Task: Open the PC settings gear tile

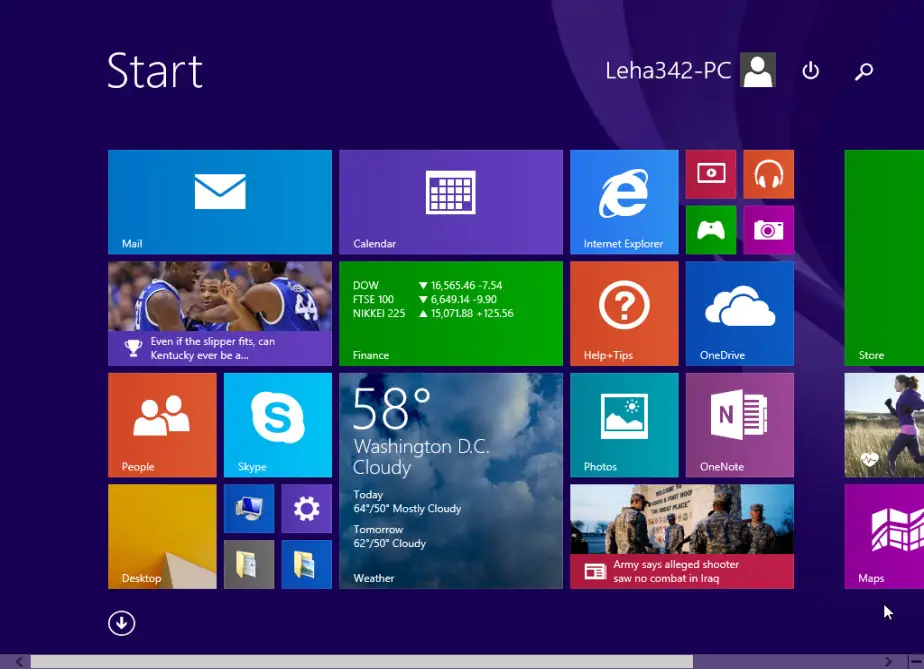Action: click(x=306, y=509)
